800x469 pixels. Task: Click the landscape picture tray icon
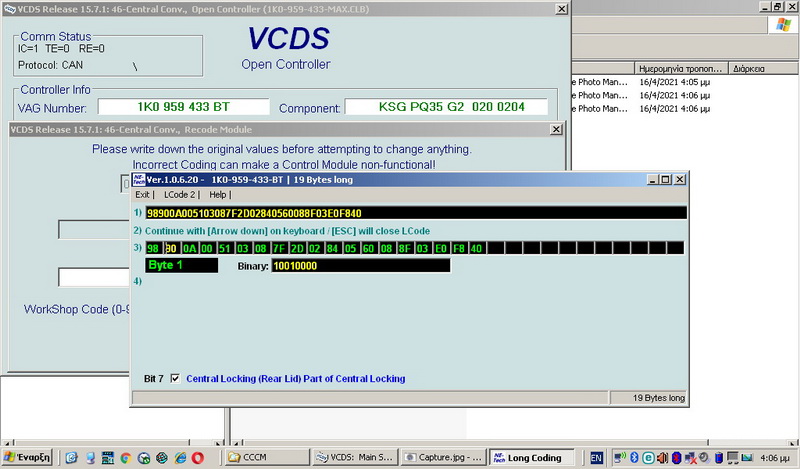747,457
